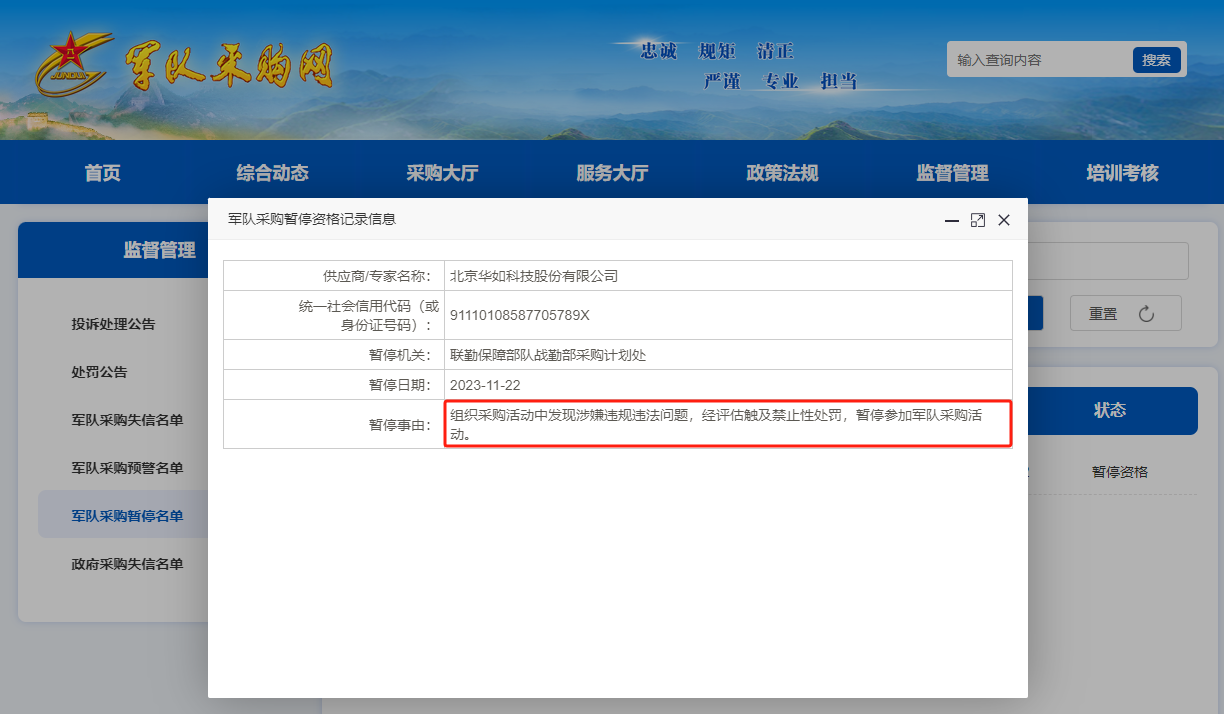Click the 暂停机关 label cell
1224x714 pixels.
click(x=334, y=355)
